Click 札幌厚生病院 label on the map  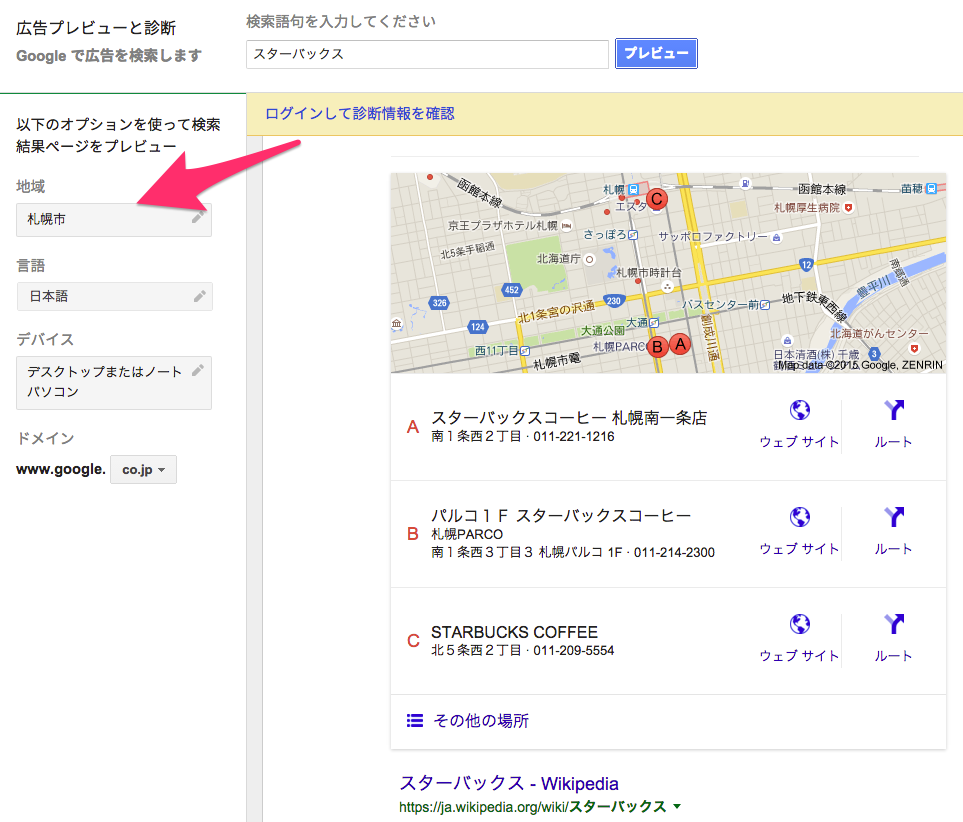coord(806,208)
